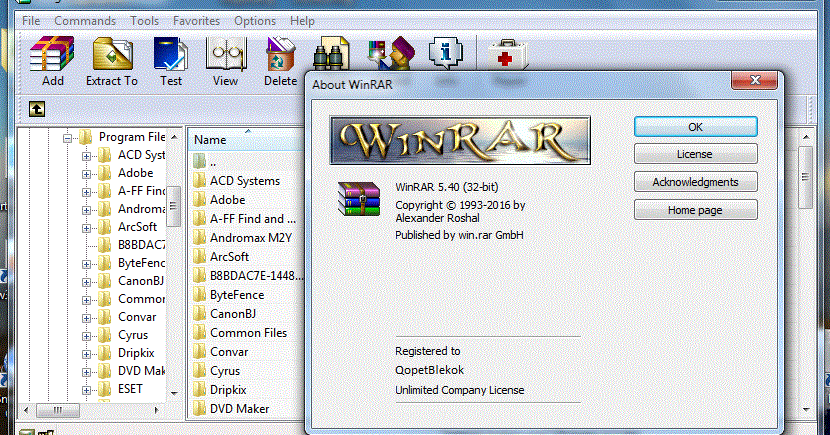
Task: Click file list scroll down arrow
Action: tap(806, 410)
